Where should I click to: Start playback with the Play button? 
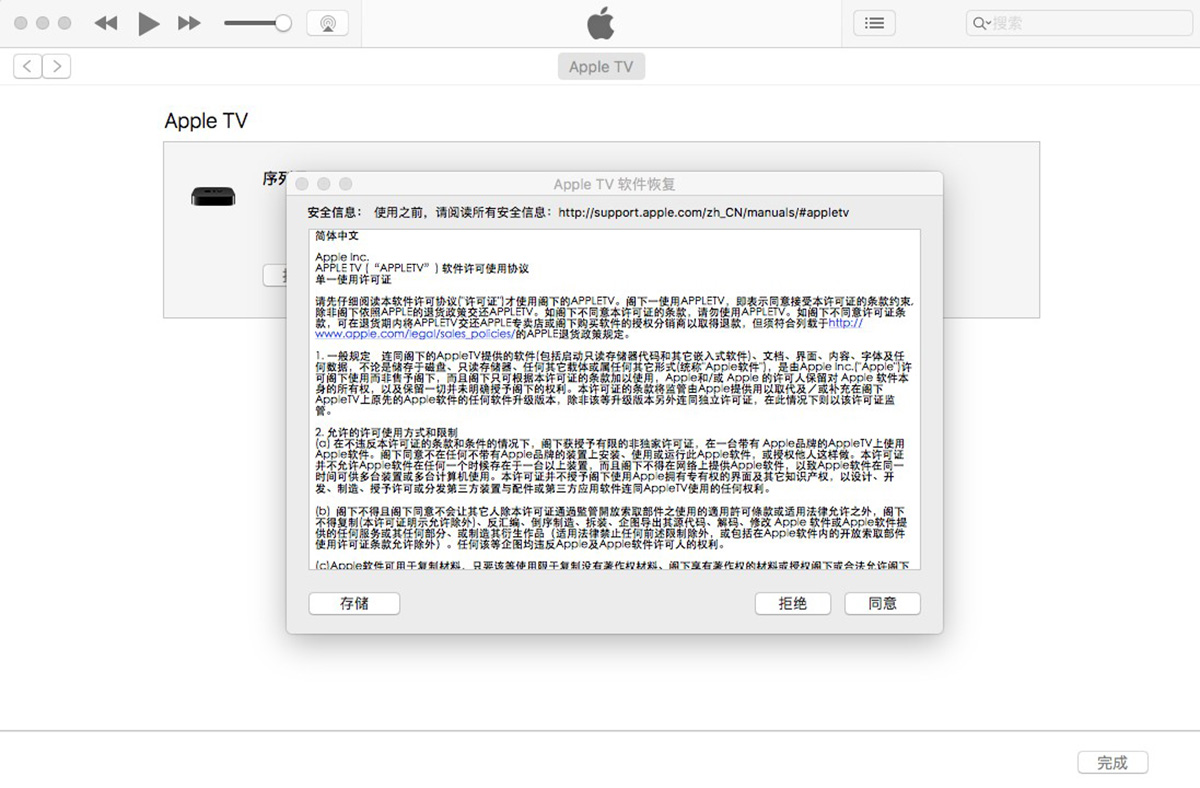[x=149, y=23]
